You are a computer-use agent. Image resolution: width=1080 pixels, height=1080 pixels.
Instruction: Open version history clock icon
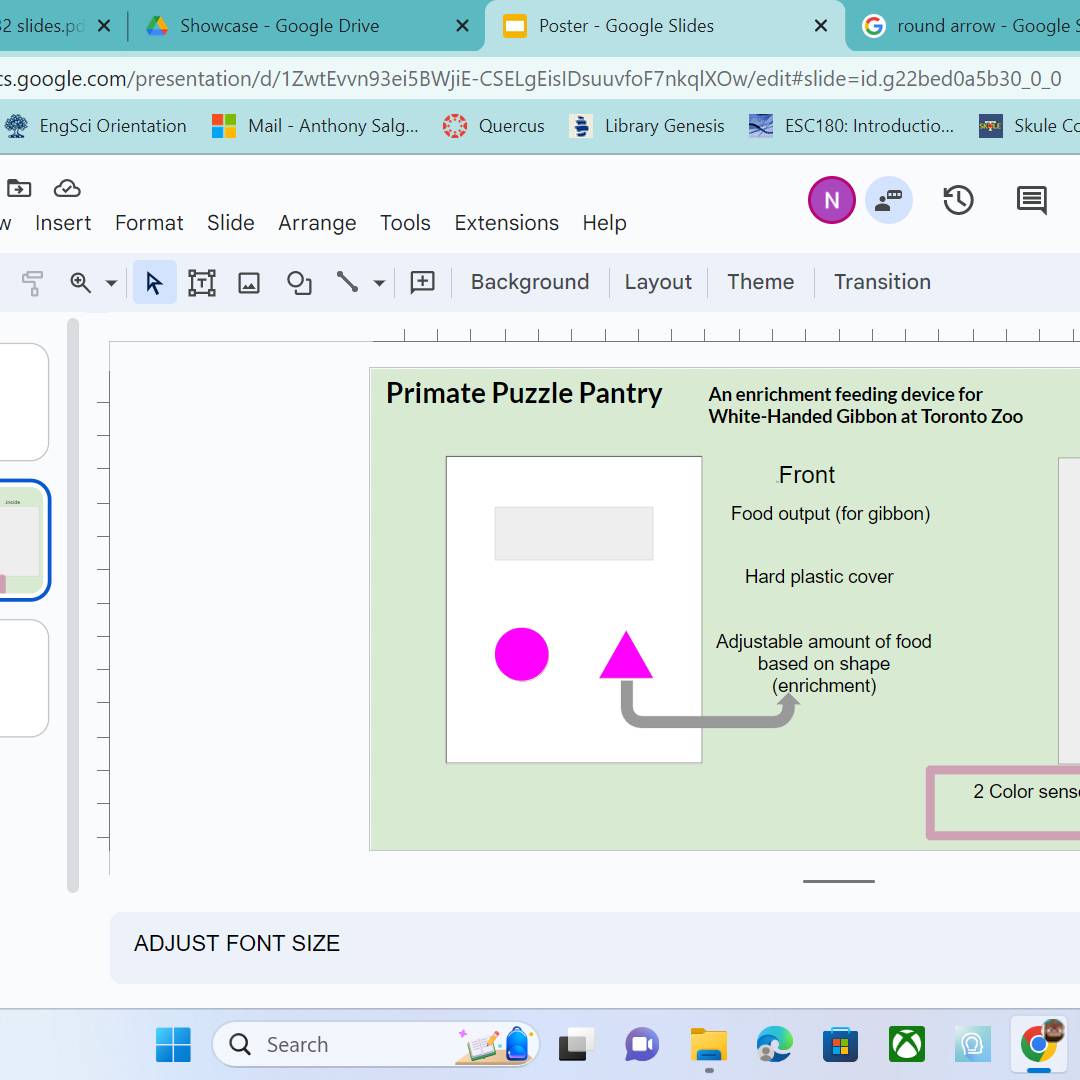(958, 200)
